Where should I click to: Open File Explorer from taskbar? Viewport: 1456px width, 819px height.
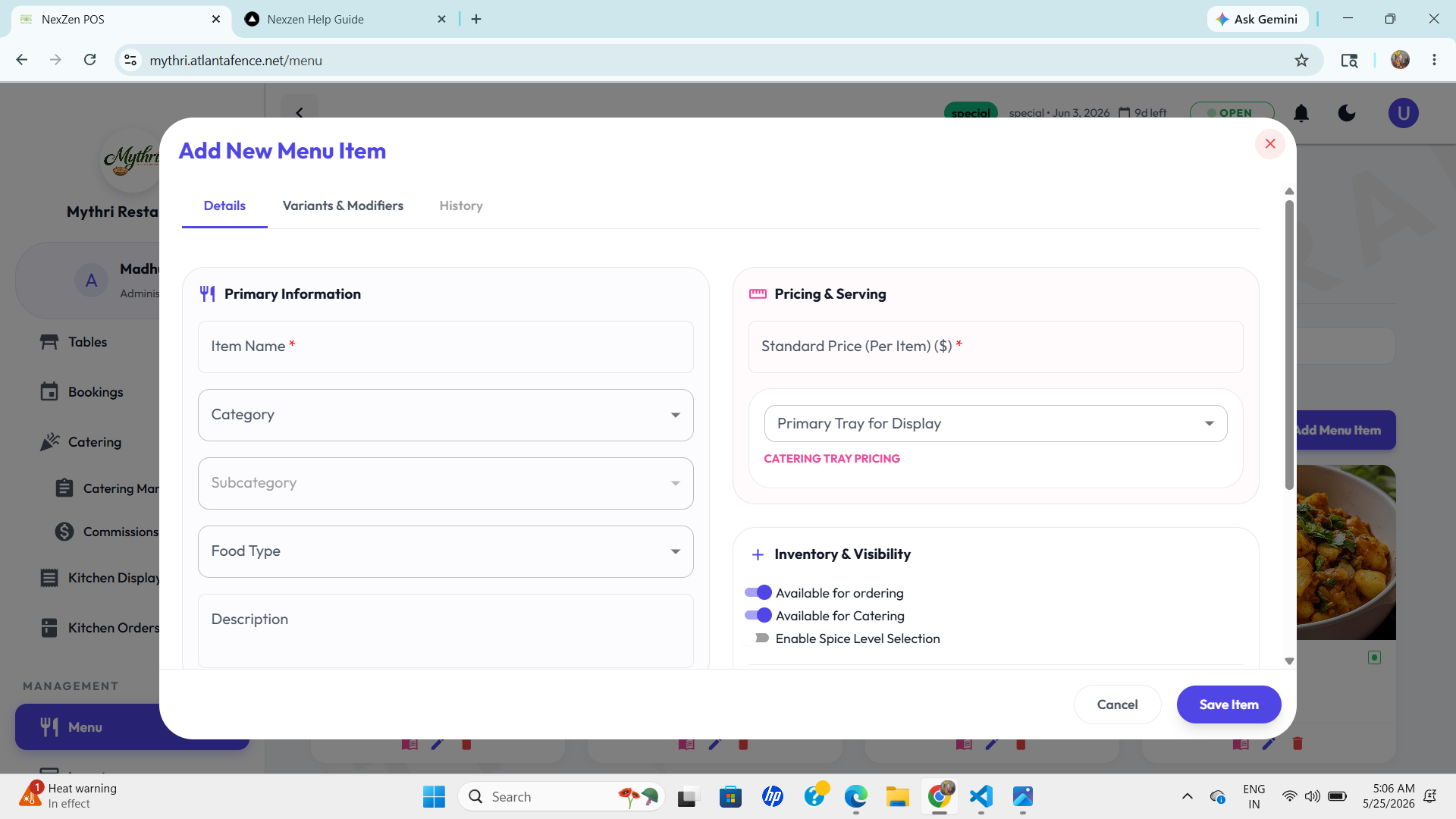pos(897,796)
